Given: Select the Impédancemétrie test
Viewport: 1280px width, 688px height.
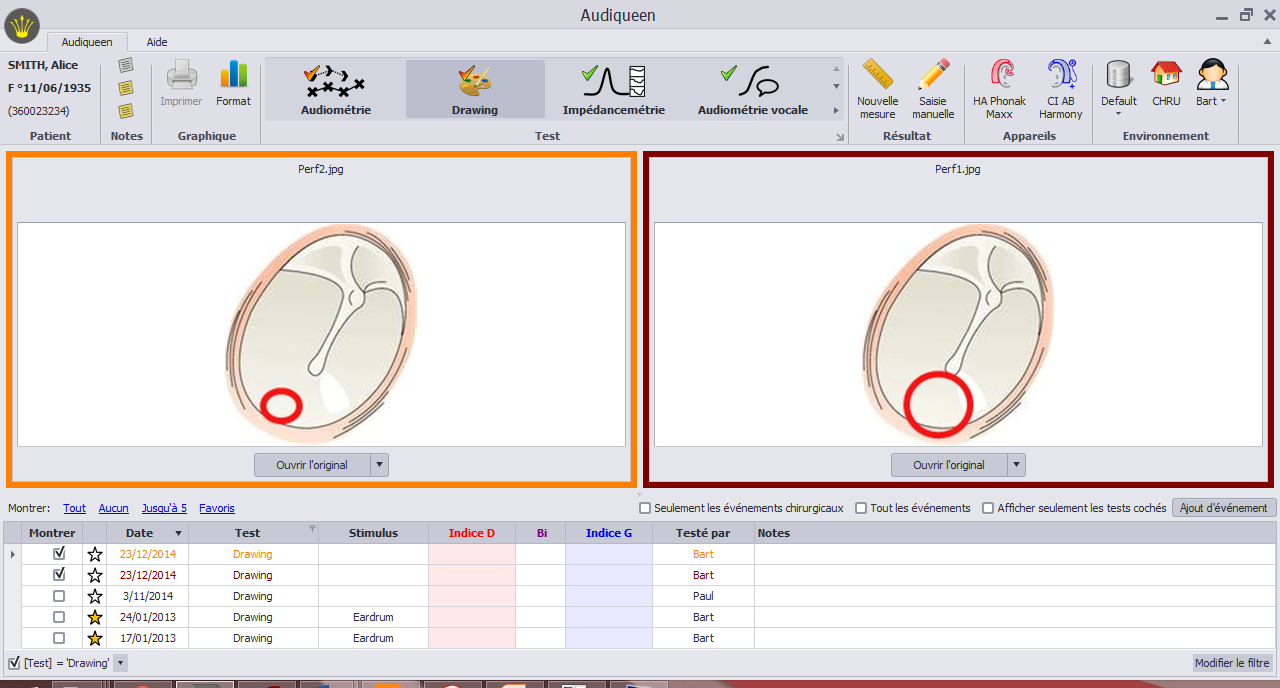Looking at the screenshot, I should pyautogui.click(x=613, y=88).
